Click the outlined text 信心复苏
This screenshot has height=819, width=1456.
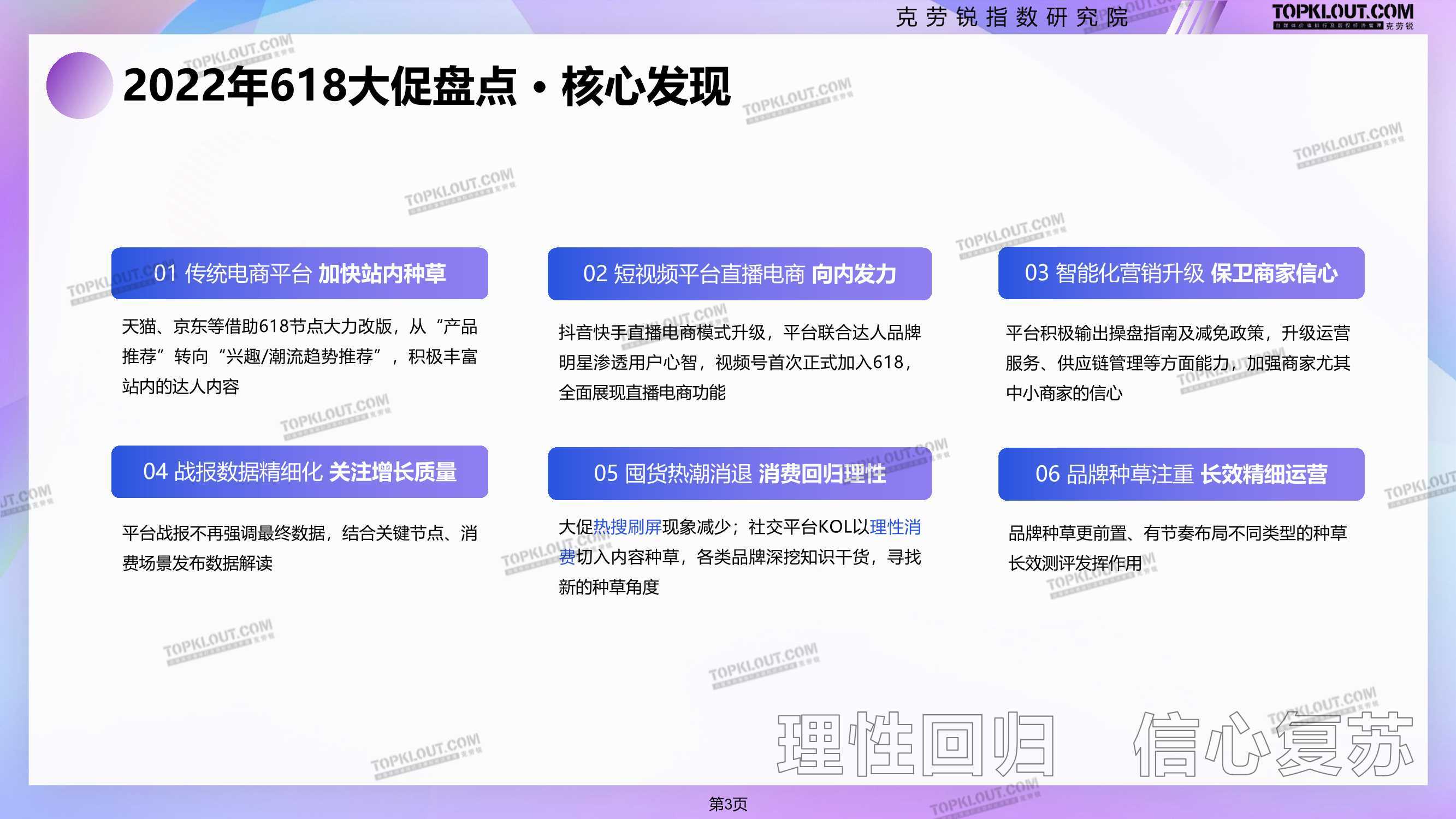[1275, 744]
